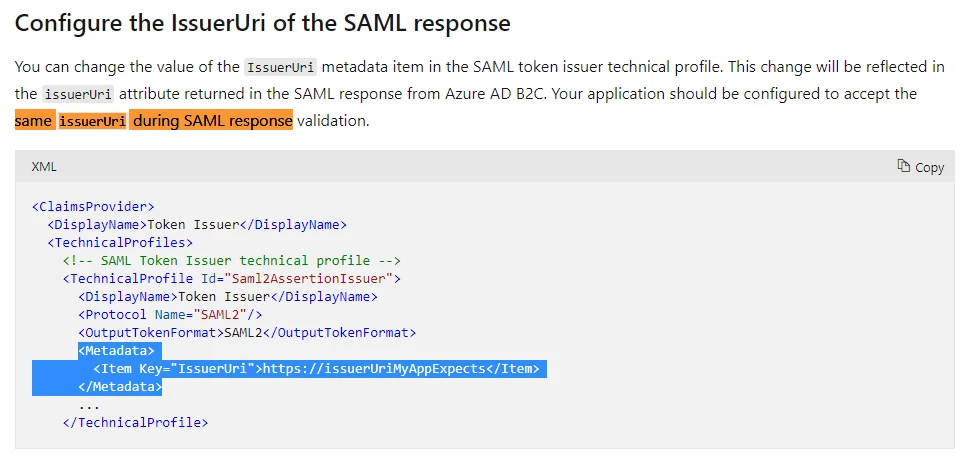Click the Saml2AssertionIssuer Id value
This screenshot has width=972, height=475.
[x=309, y=278]
